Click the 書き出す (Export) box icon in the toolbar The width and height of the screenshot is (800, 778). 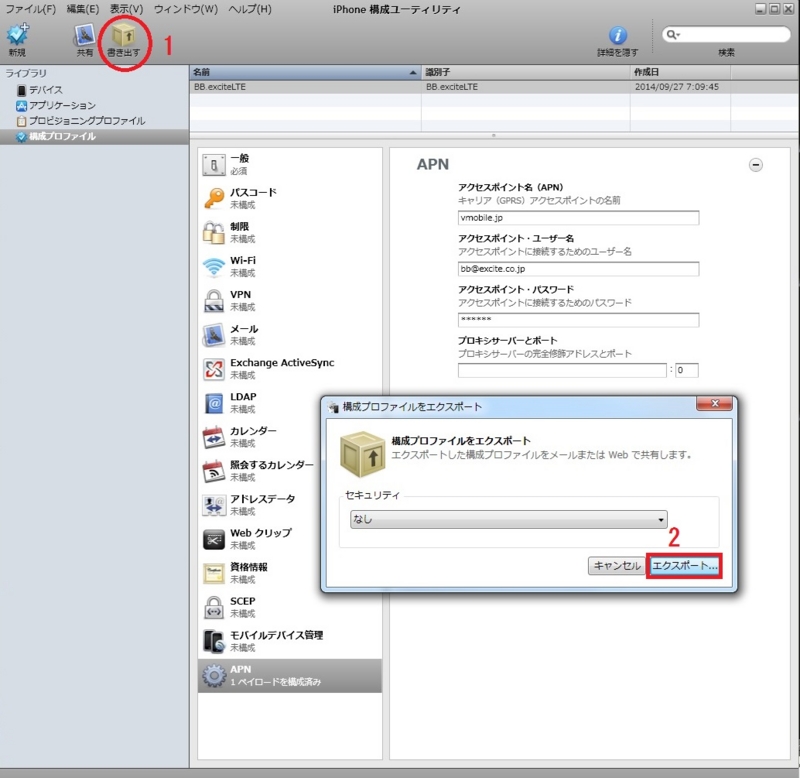(123, 35)
